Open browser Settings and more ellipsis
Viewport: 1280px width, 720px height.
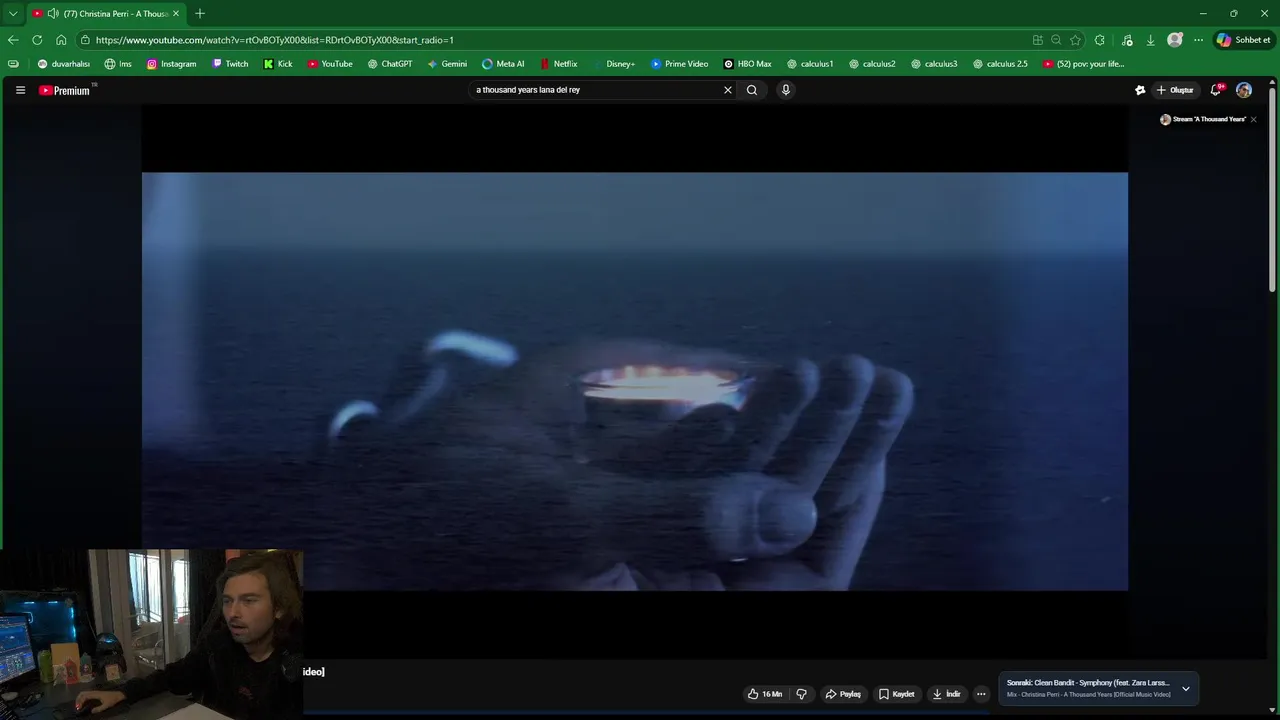tap(1198, 40)
